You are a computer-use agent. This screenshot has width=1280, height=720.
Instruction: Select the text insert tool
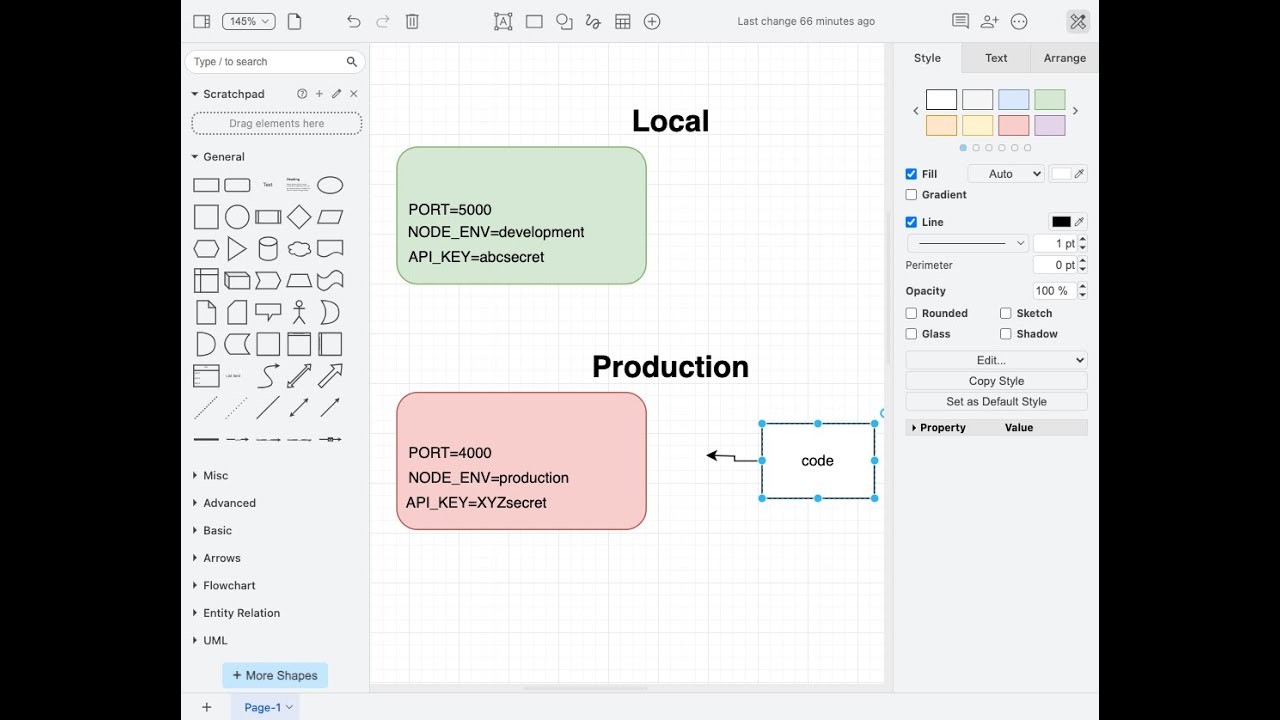coord(503,21)
